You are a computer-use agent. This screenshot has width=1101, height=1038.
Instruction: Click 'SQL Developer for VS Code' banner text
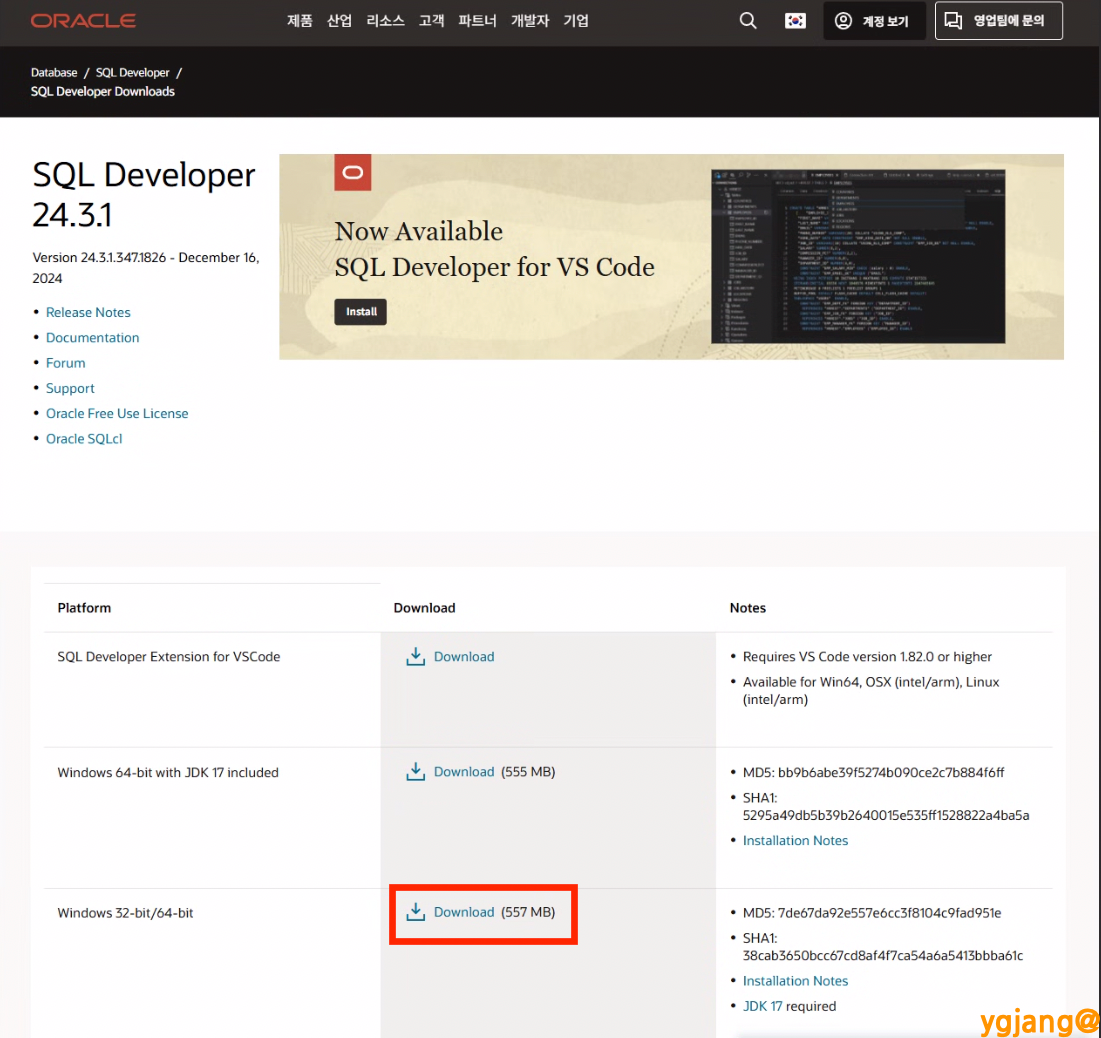(494, 267)
